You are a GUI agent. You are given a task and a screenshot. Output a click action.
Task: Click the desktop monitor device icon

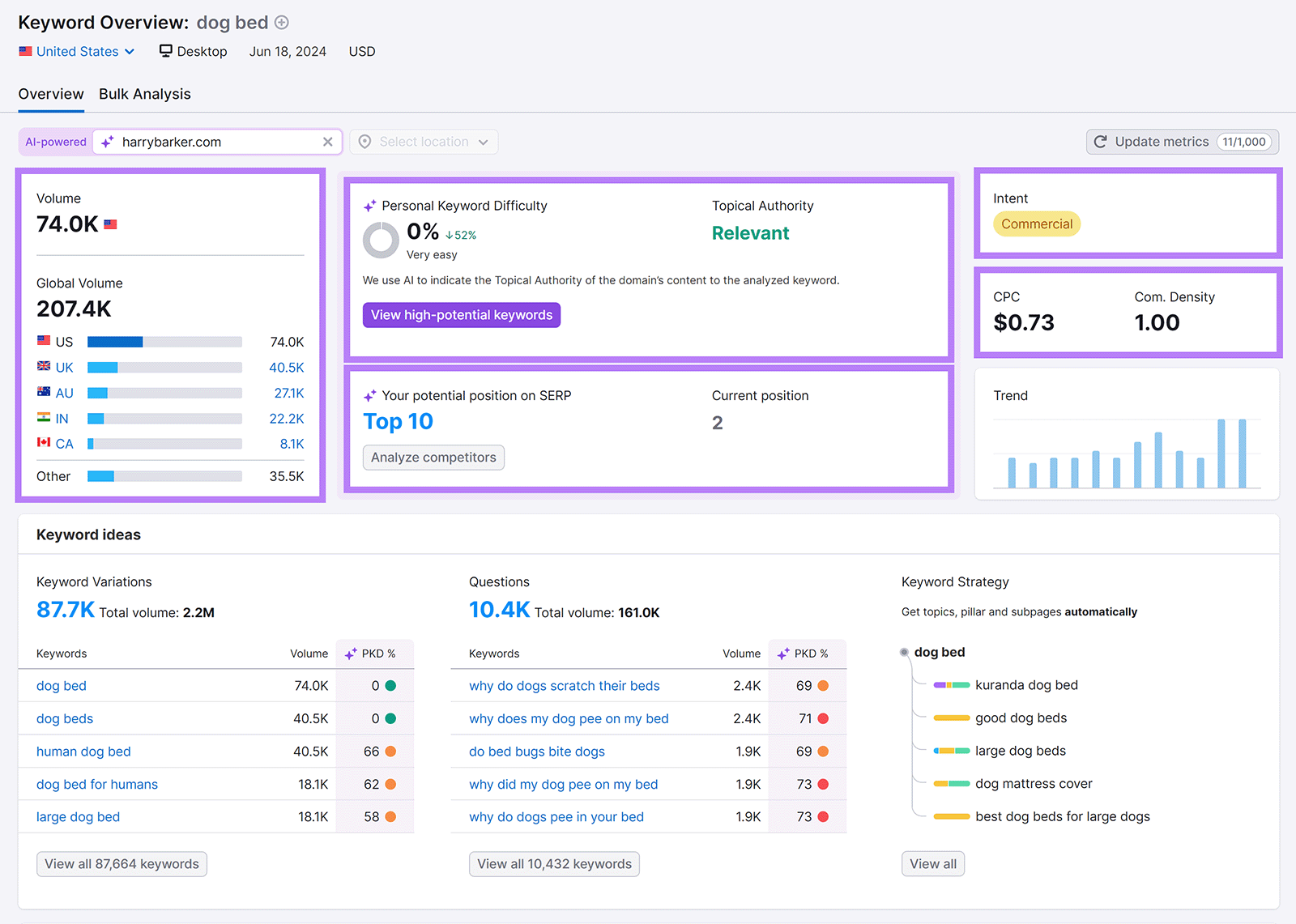(x=166, y=51)
